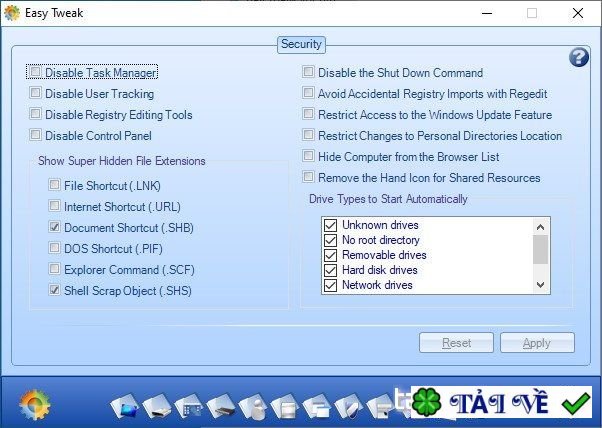The image size is (602, 428).
Task: Tick DOS Shortcut (.PIF) checkbox
Action: click(55, 248)
